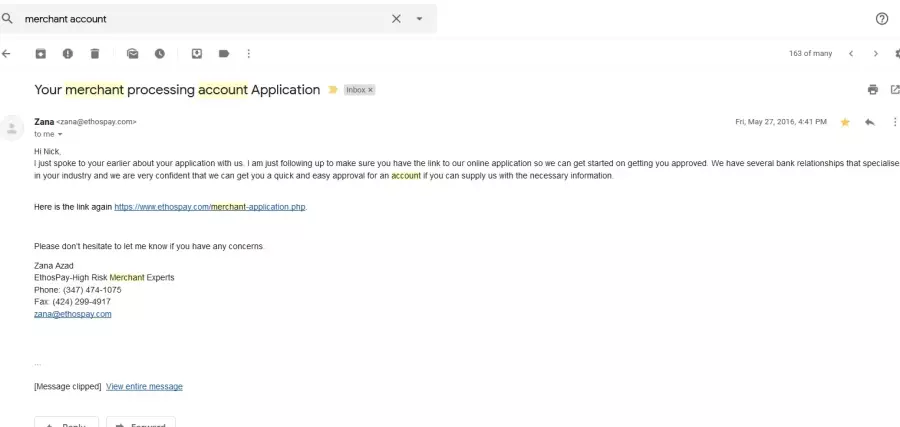
Task: Open the Labels icon in the toolbar
Action: (x=223, y=53)
